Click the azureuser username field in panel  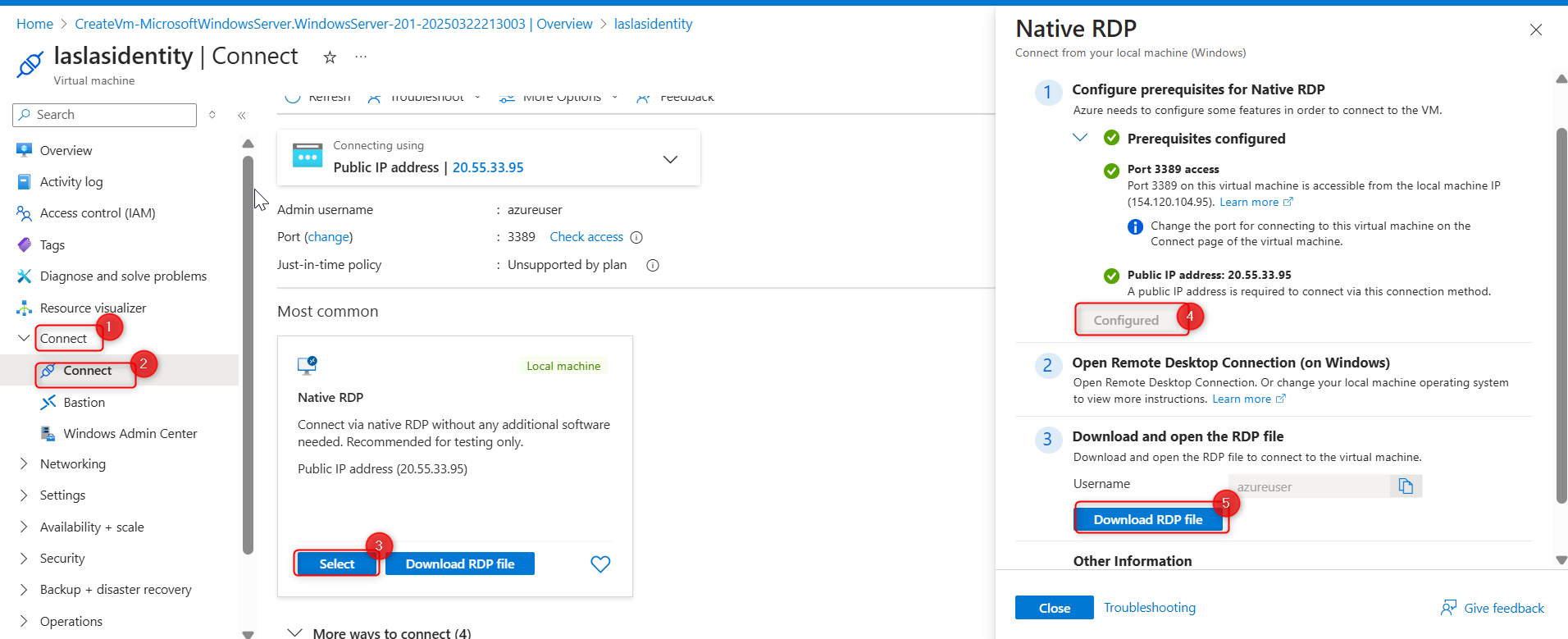coord(1310,486)
